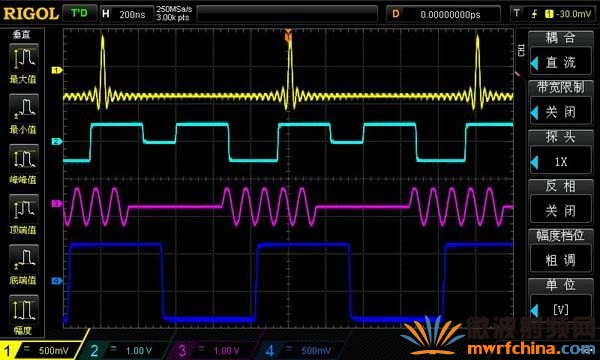Click the T'D trigger status button

click(79, 14)
